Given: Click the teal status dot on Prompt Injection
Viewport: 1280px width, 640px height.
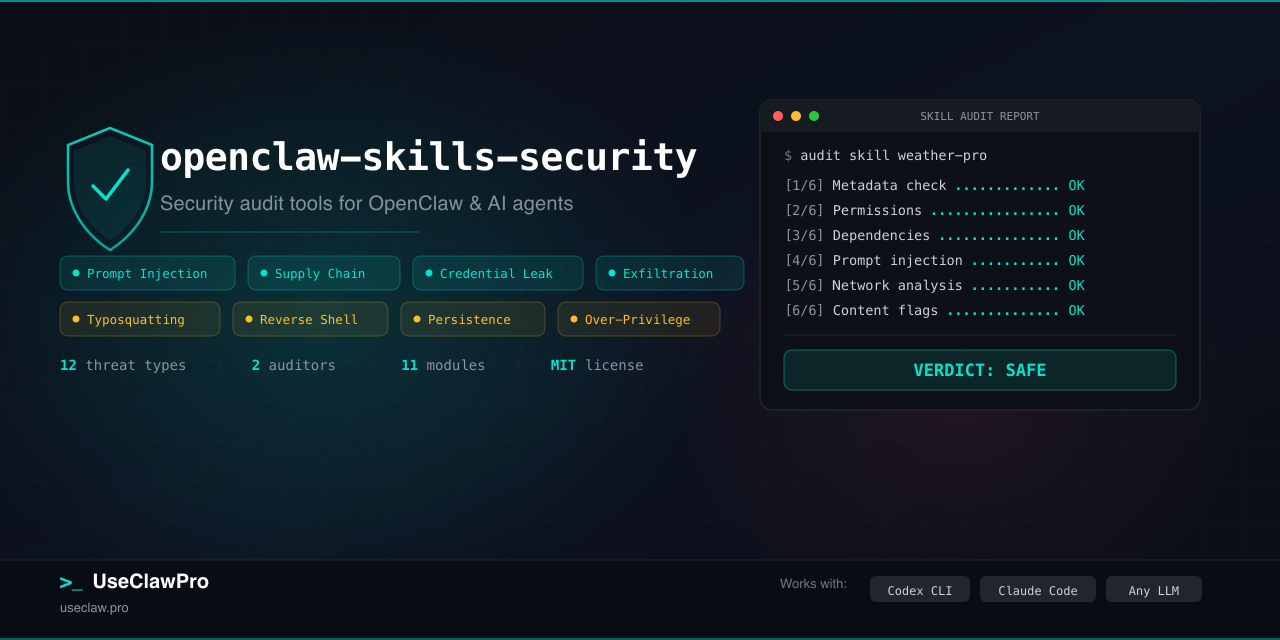Looking at the screenshot, I should pyautogui.click(x=75, y=272).
